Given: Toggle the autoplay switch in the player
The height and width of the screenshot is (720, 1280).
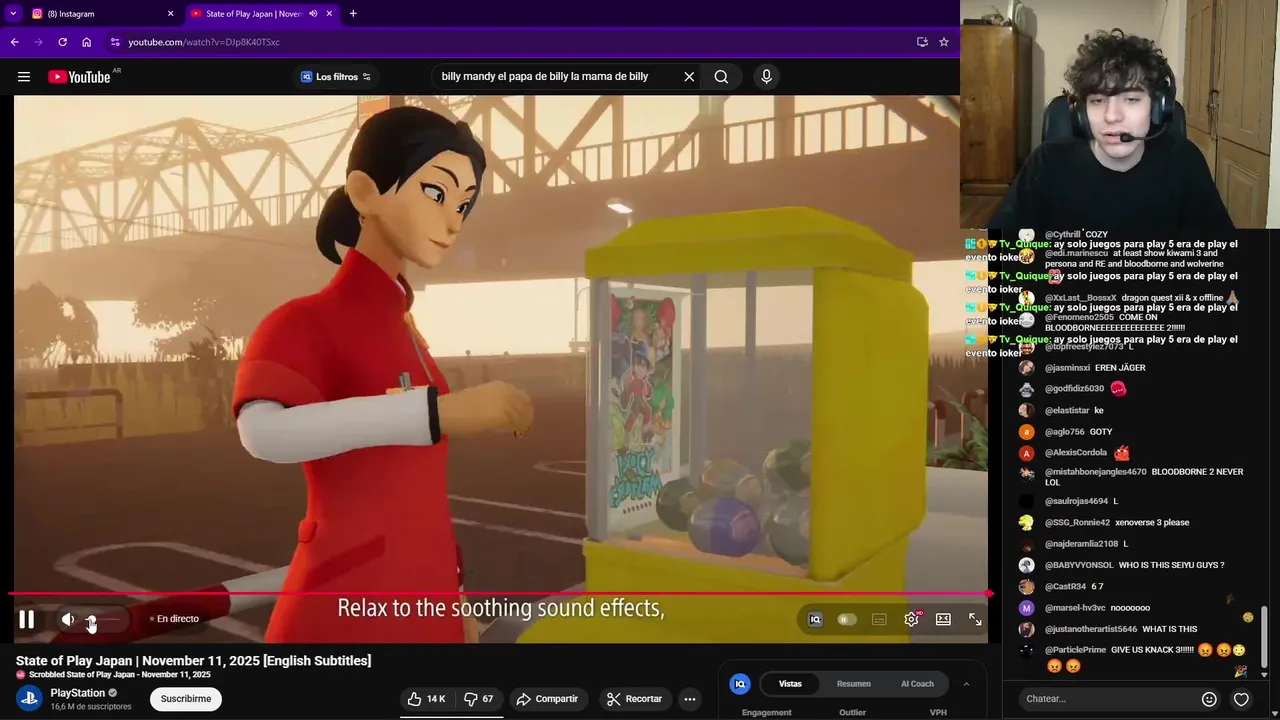Looking at the screenshot, I should (x=847, y=620).
